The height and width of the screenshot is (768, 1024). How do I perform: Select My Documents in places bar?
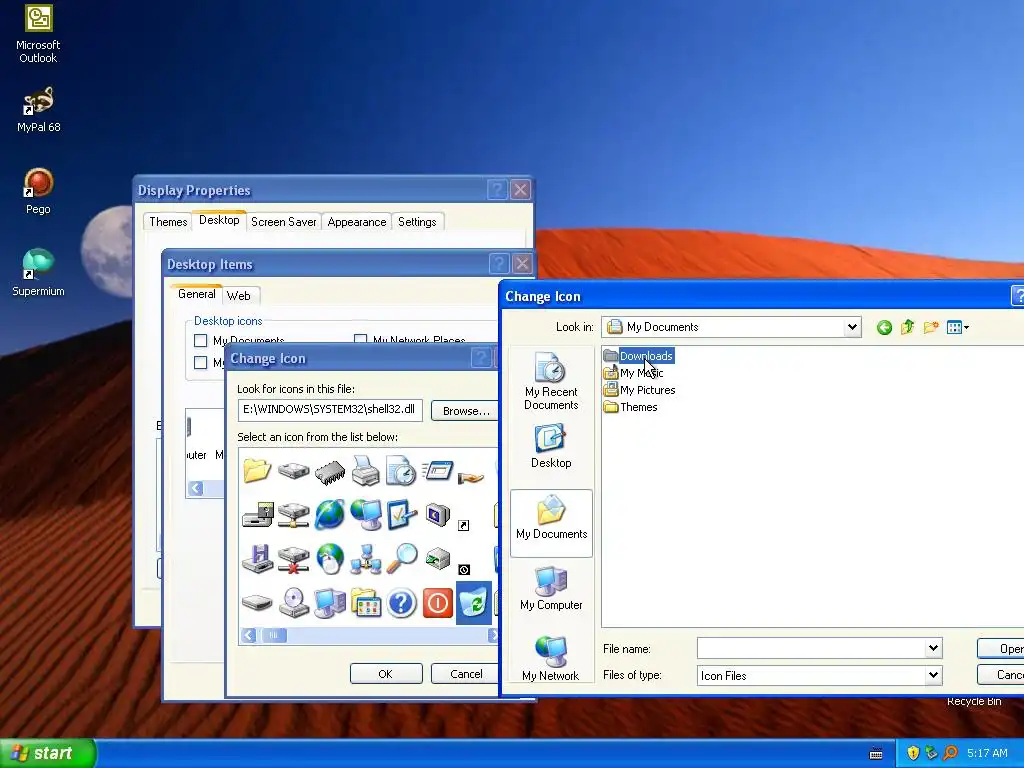pos(551,522)
